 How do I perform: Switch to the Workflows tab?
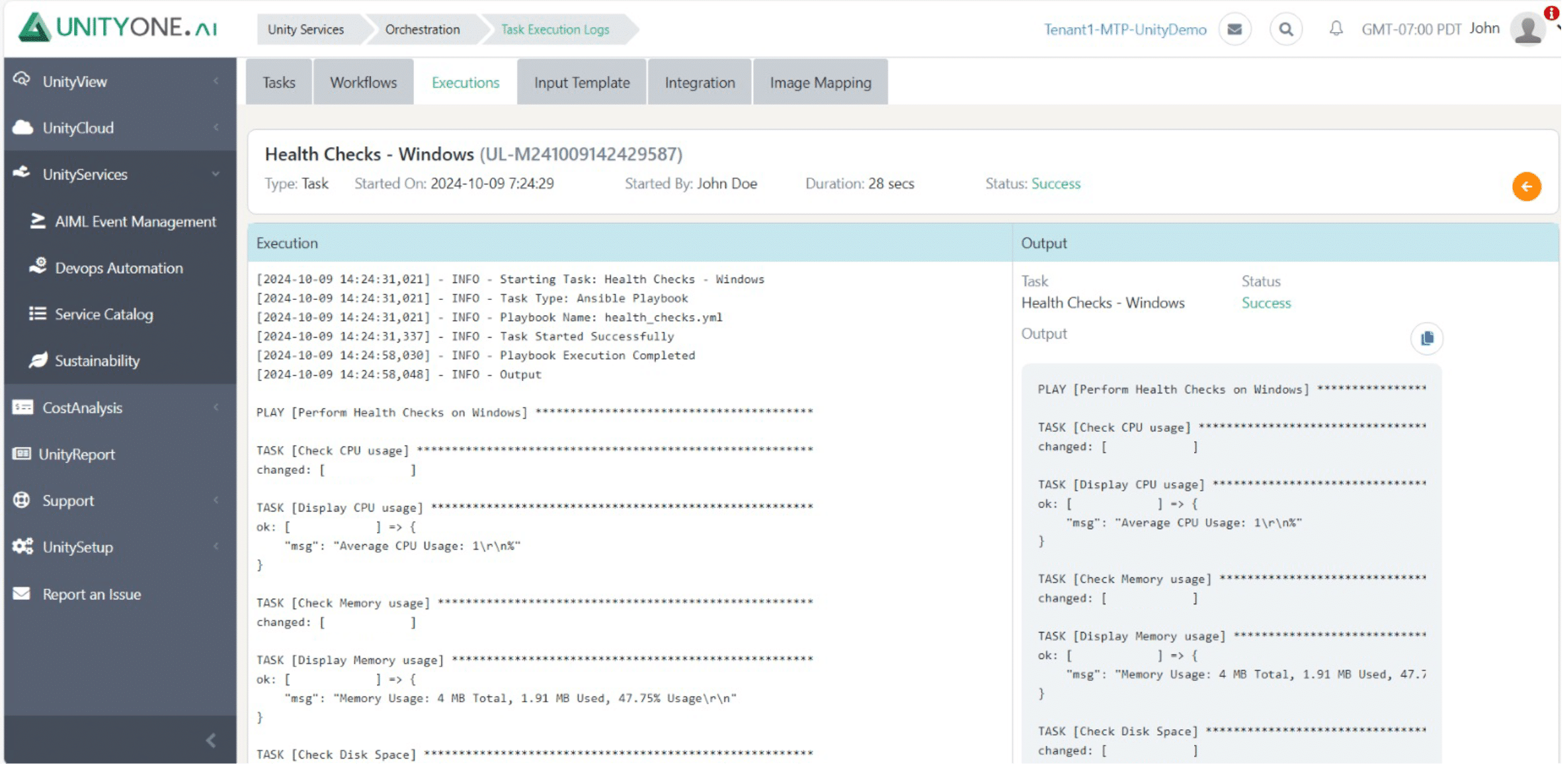tap(363, 82)
